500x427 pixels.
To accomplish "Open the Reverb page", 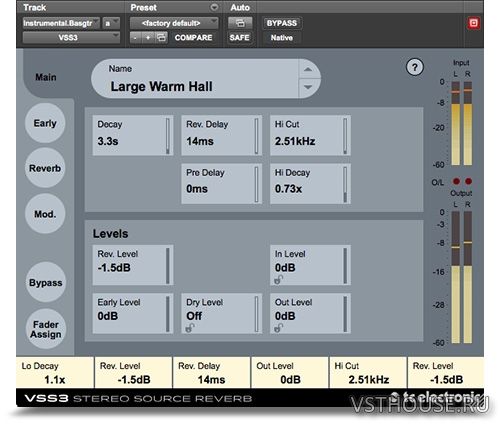I will 45,168.
